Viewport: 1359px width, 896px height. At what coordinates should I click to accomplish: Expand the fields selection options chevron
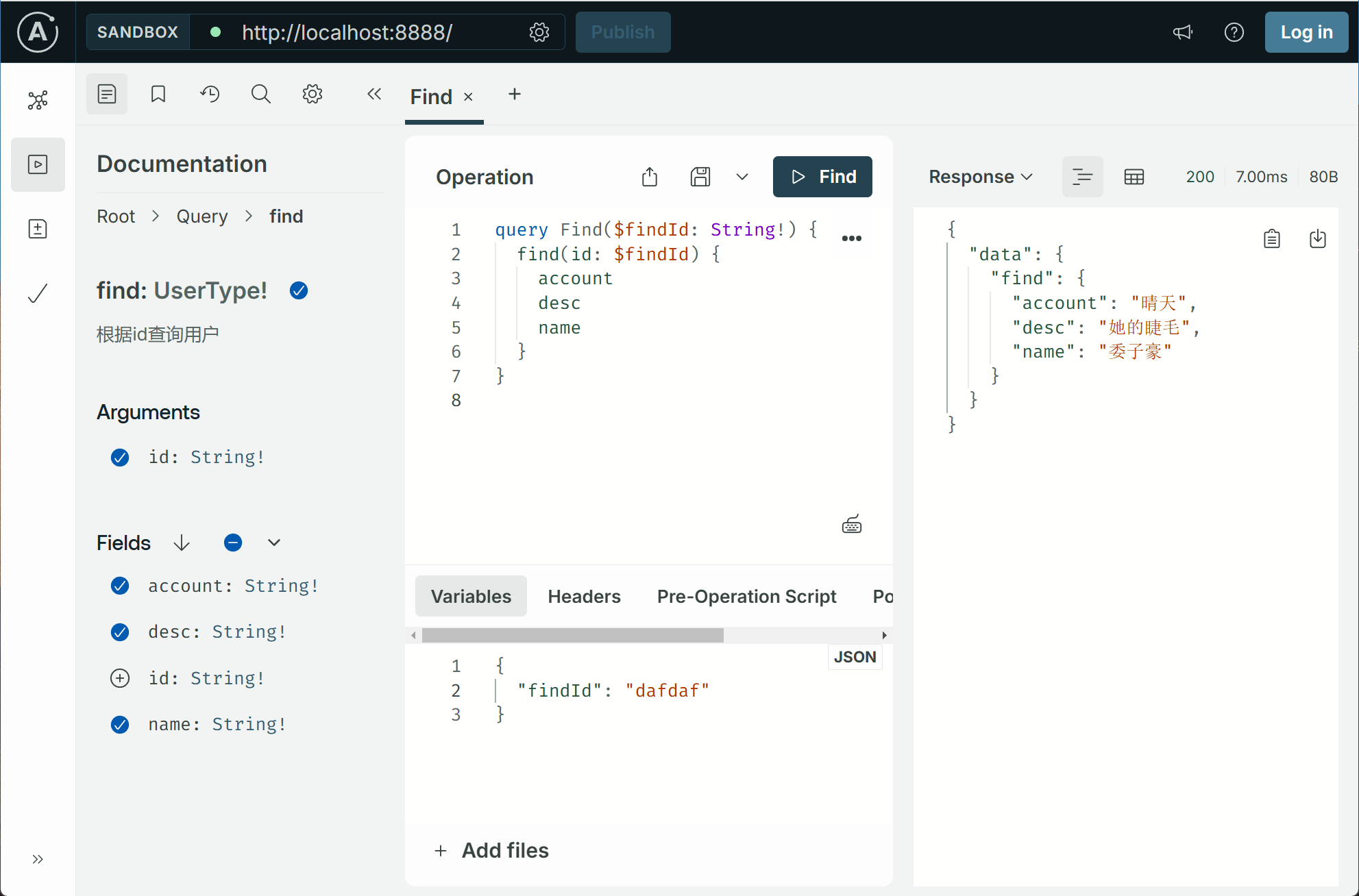click(274, 543)
